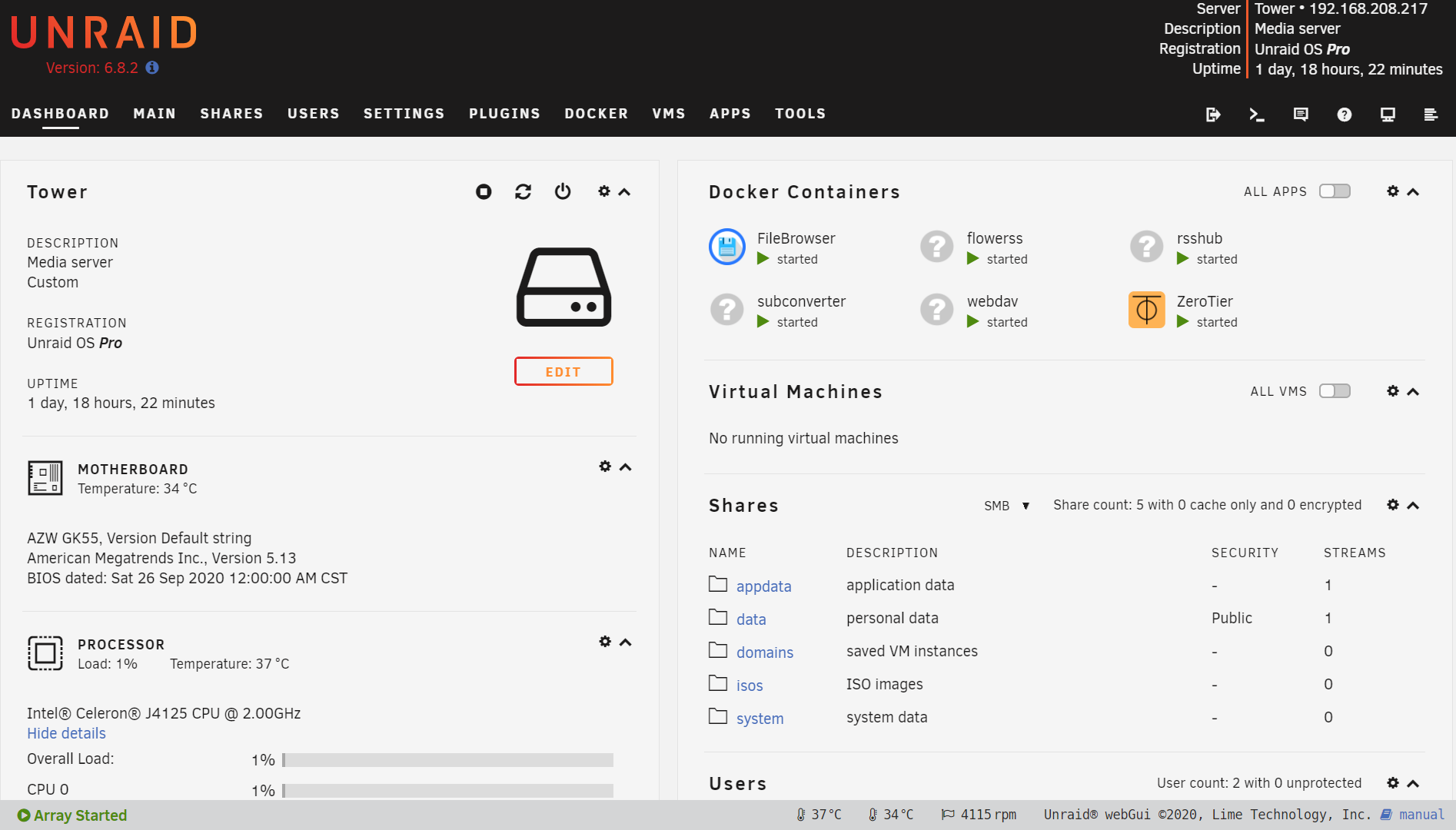Open Tower panel settings gear
The image size is (1456, 830).
click(x=604, y=191)
